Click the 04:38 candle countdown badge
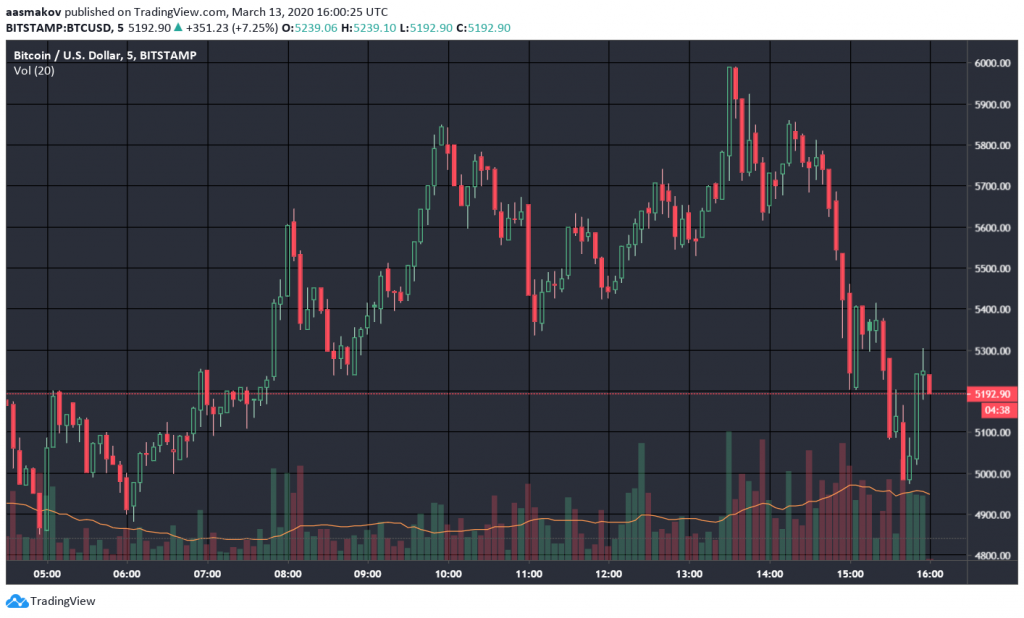This screenshot has width=1024, height=618. click(995, 410)
